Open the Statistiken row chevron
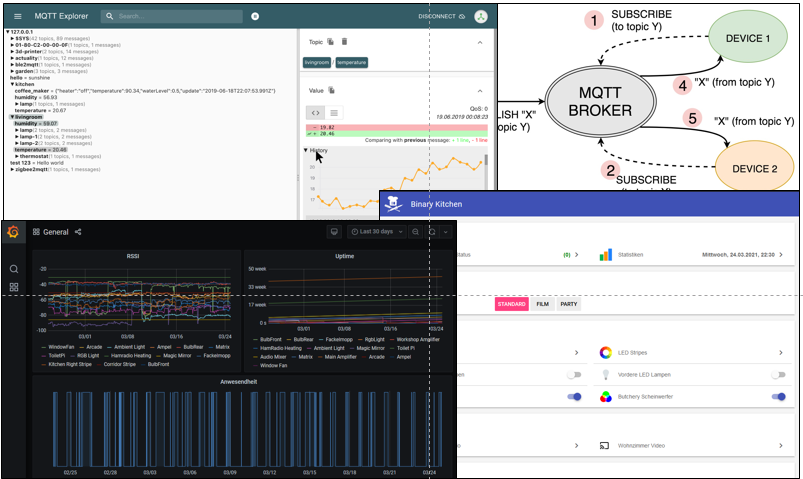803x479 pixels. coord(780,255)
